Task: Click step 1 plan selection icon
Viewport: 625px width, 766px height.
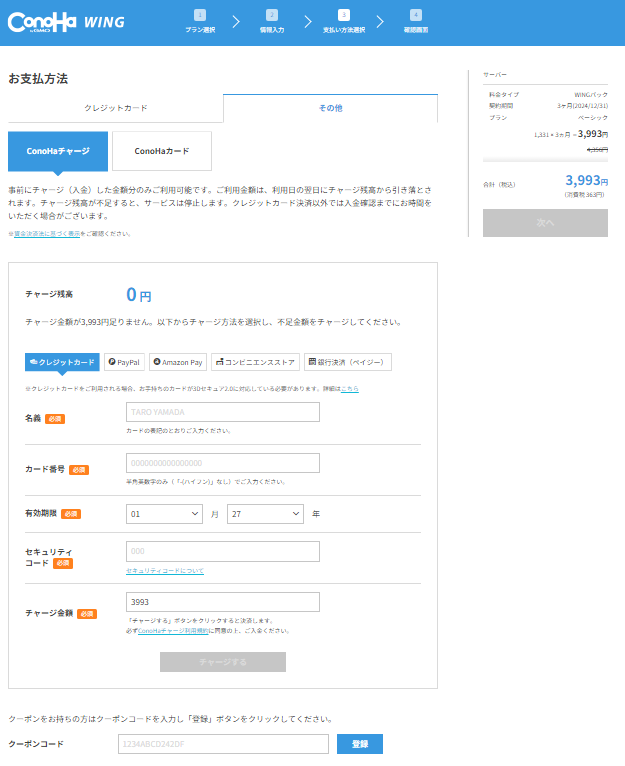Action: (200, 15)
